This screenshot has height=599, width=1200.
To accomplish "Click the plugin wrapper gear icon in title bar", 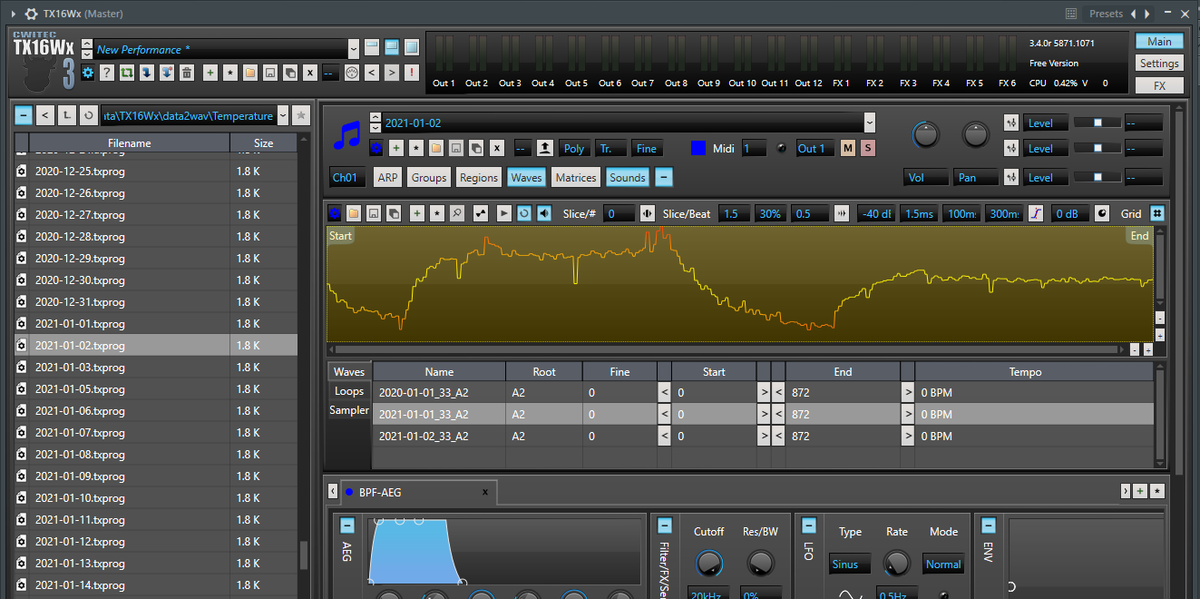I will point(31,13).
